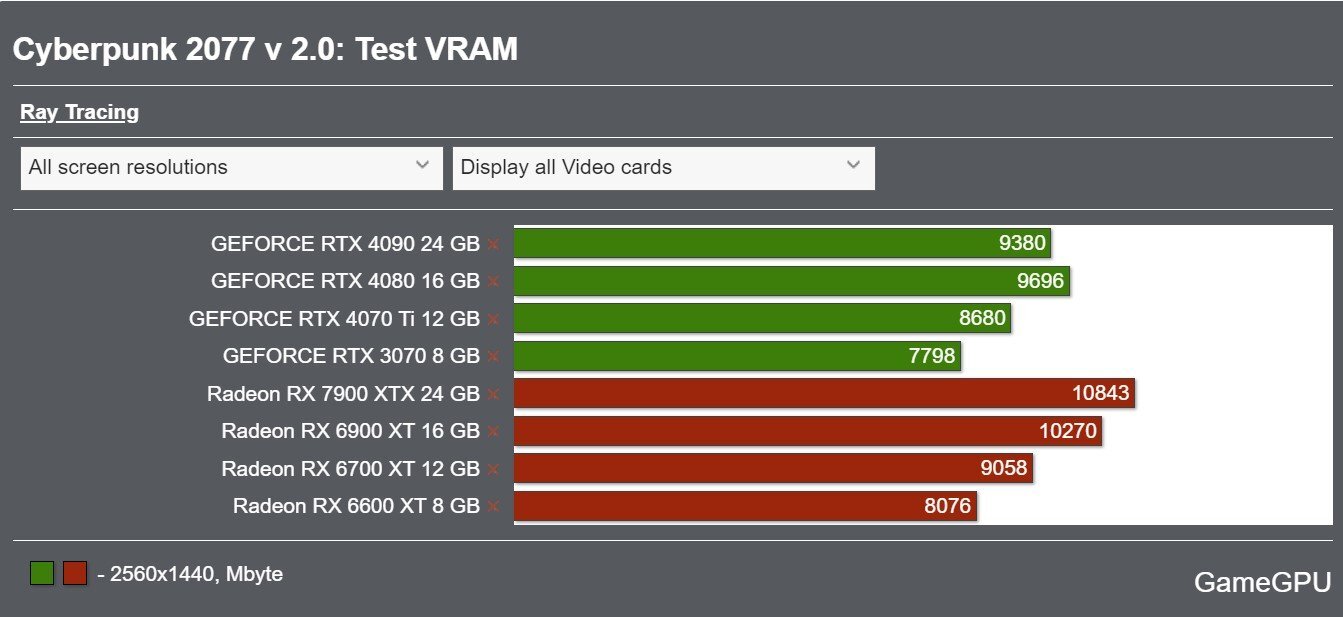The image size is (1343, 617).
Task: Remove Radeon RX 6600 XT 8 GB with its x icon
Action: click(x=494, y=507)
